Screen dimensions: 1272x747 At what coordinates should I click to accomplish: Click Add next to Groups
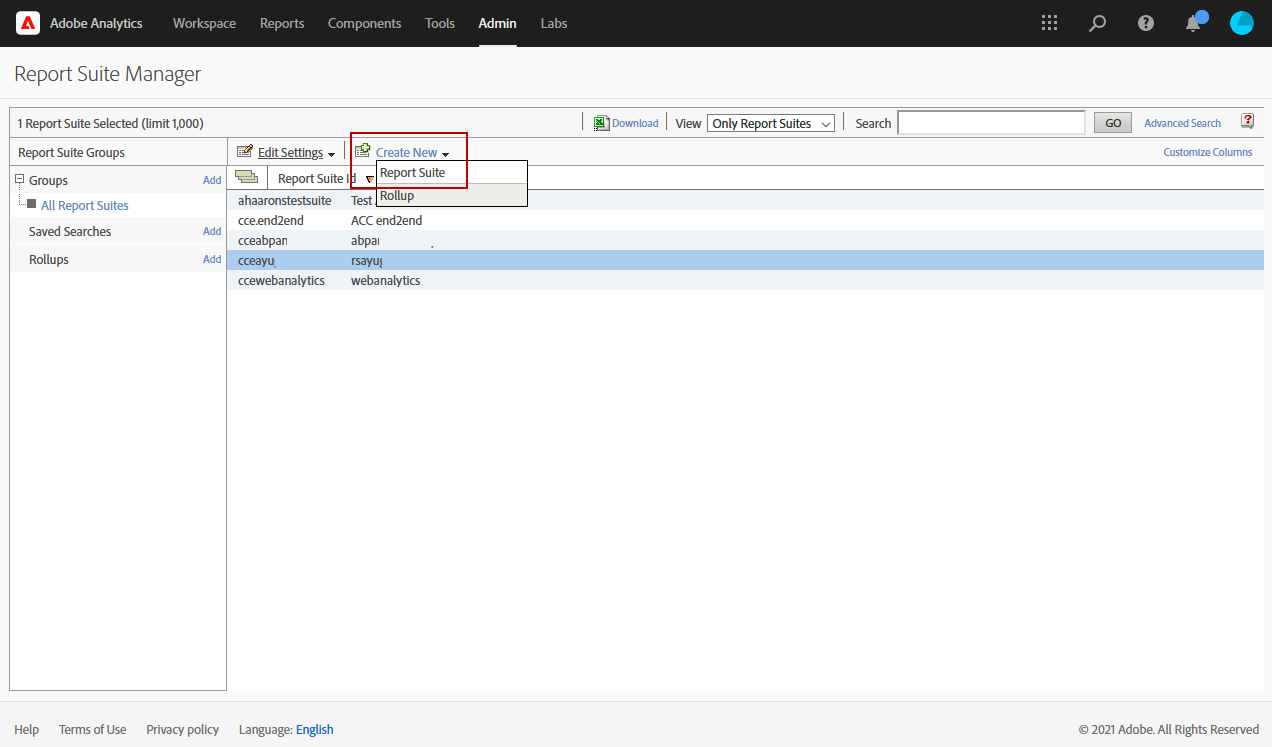pos(212,180)
